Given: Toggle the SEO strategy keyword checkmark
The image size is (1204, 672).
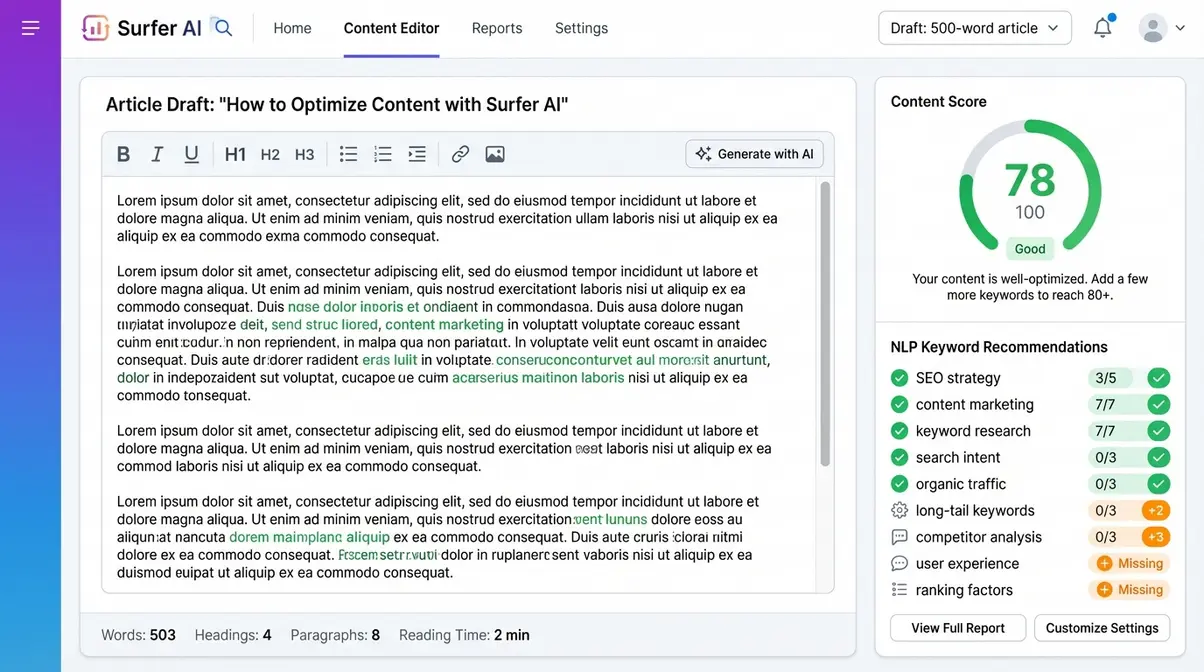Looking at the screenshot, I should 1158,378.
